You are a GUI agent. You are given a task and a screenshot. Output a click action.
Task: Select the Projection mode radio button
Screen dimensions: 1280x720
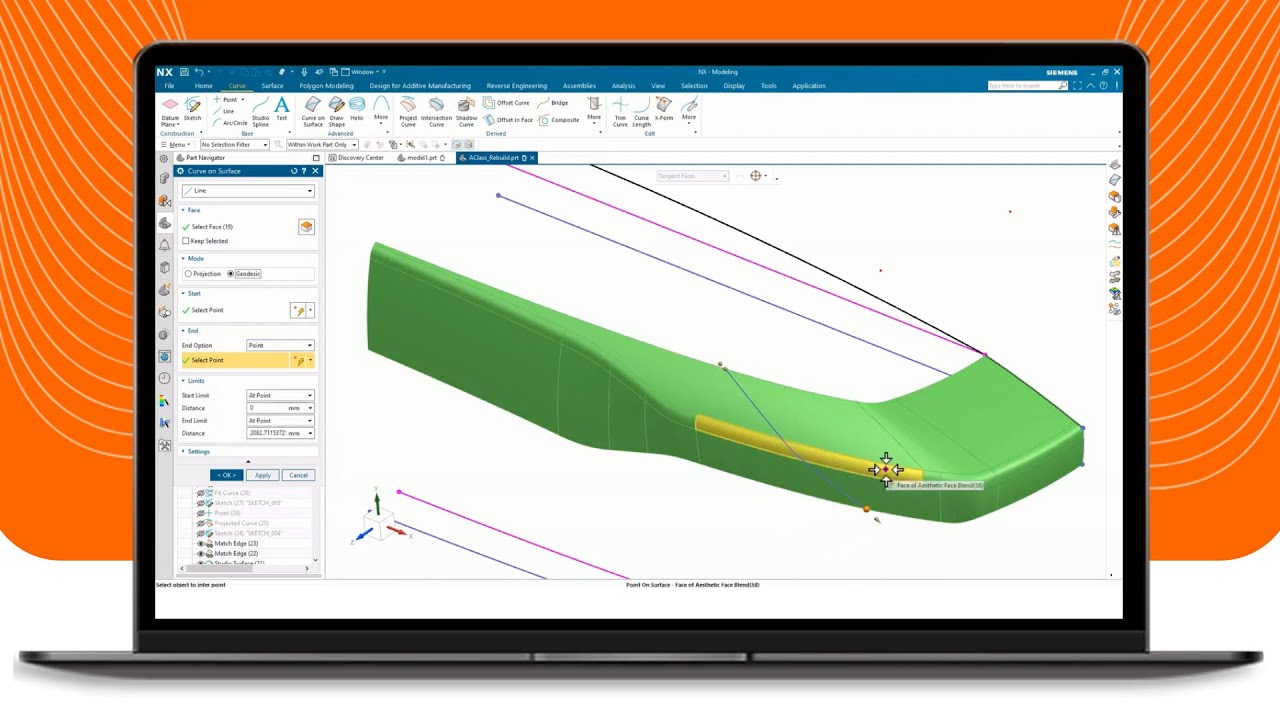tap(188, 274)
